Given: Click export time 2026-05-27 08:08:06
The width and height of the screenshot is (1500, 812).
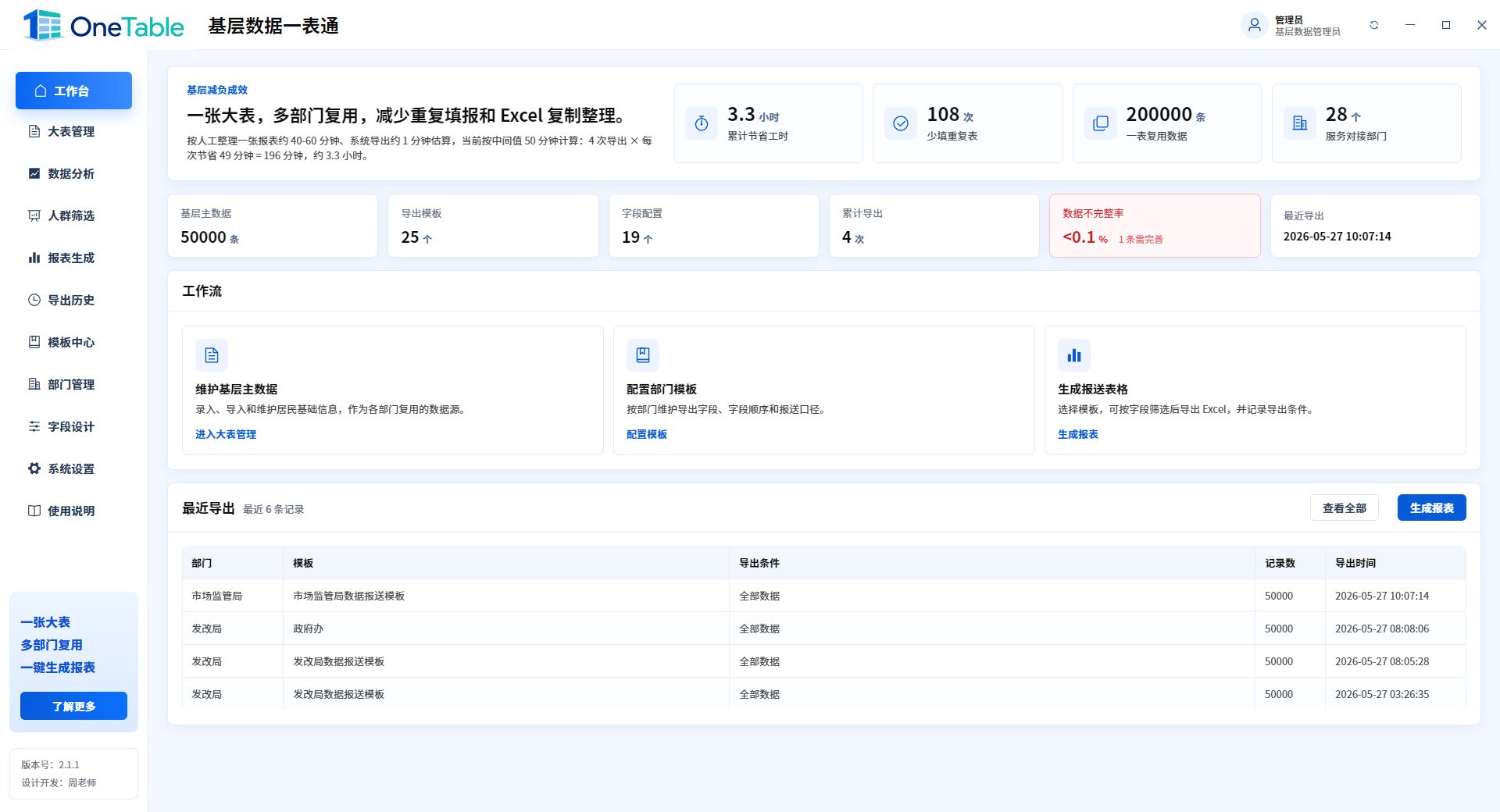Looking at the screenshot, I should (x=1382, y=629).
